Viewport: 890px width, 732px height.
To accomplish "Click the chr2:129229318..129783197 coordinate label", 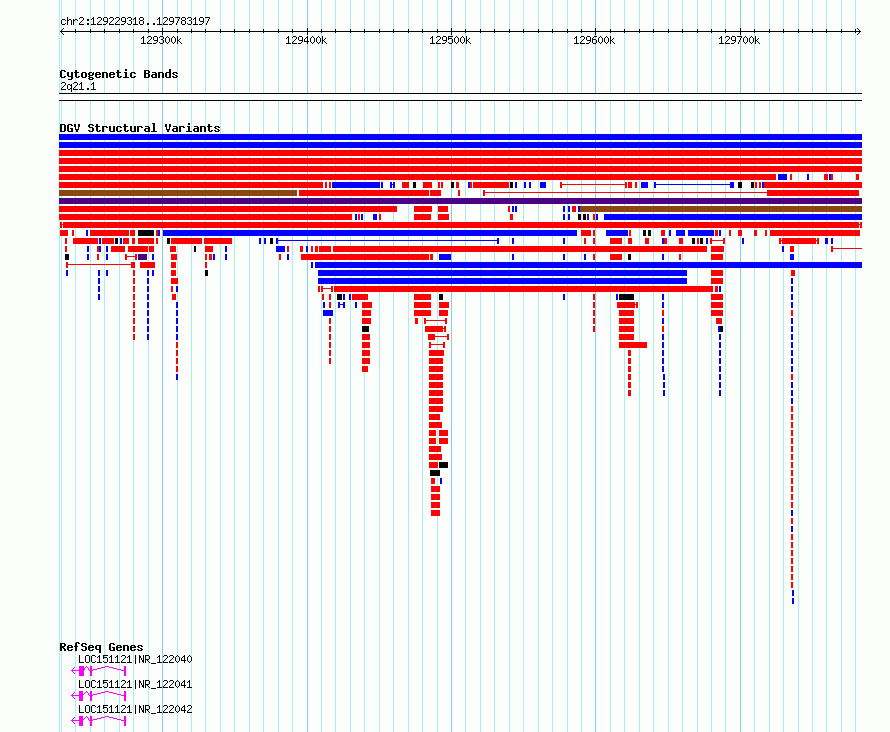I will [x=135, y=22].
